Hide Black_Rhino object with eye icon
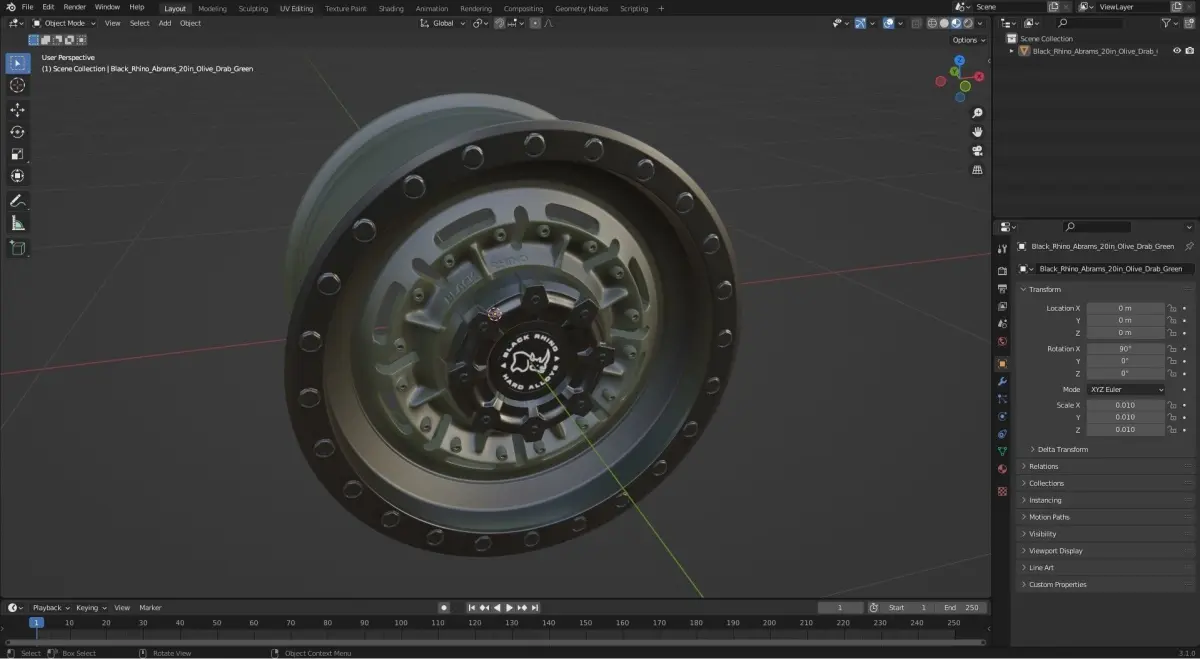The height and width of the screenshot is (659, 1200). point(1176,51)
